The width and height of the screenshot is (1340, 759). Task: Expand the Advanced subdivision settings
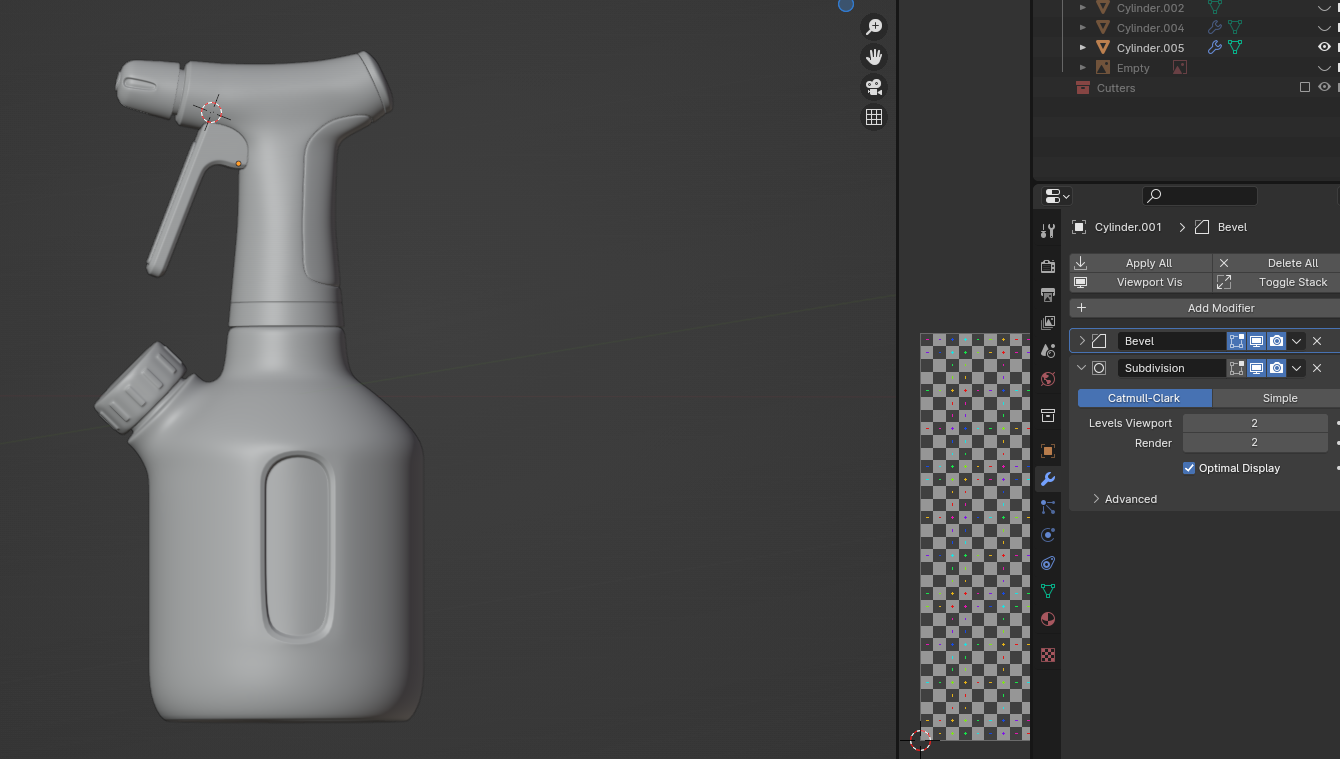coord(1096,499)
